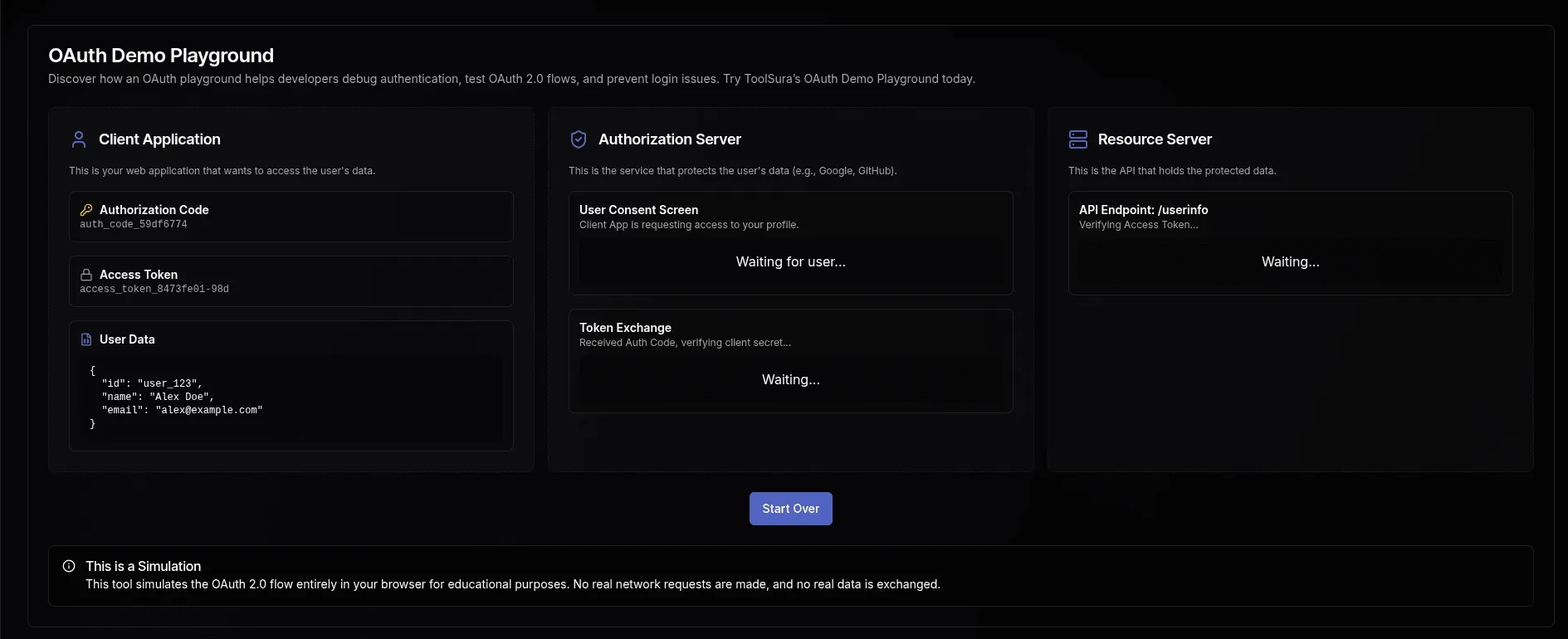Click the Waiting for user... status box
This screenshot has width=1568, height=639.
(790, 261)
